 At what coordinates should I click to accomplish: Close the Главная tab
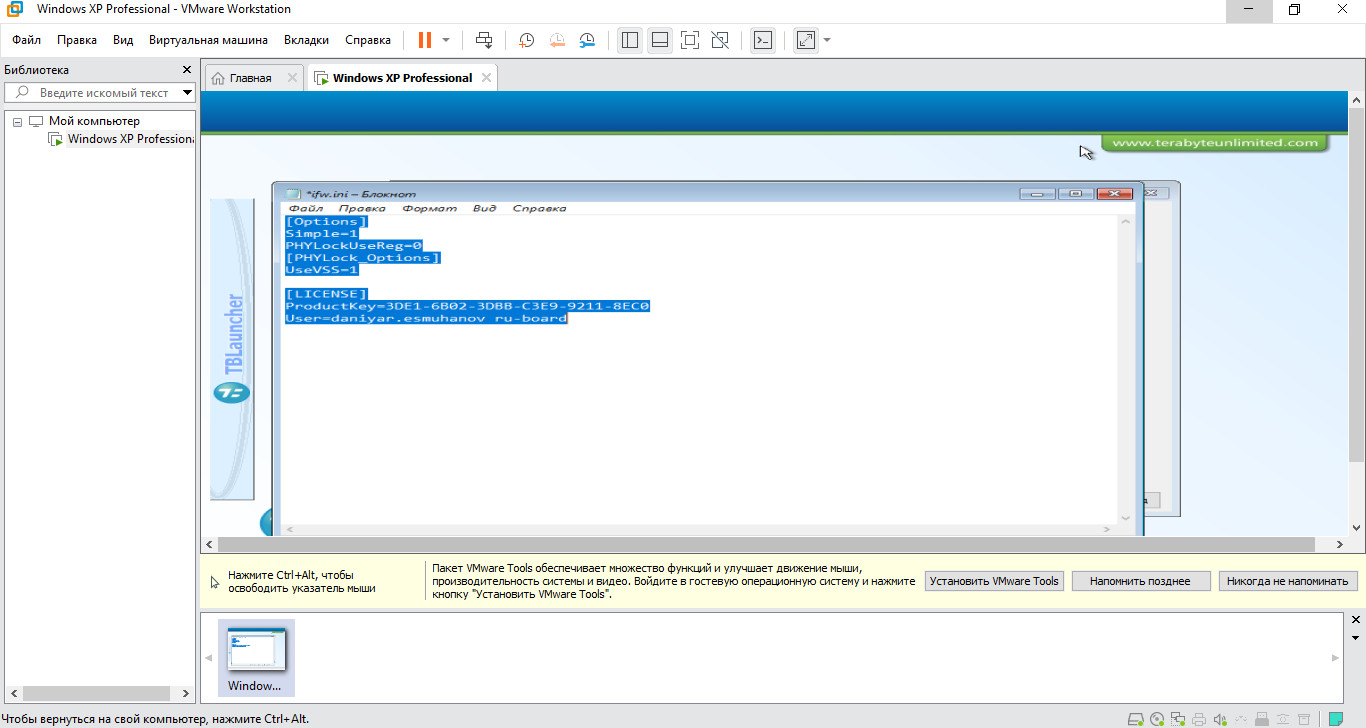pos(292,78)
